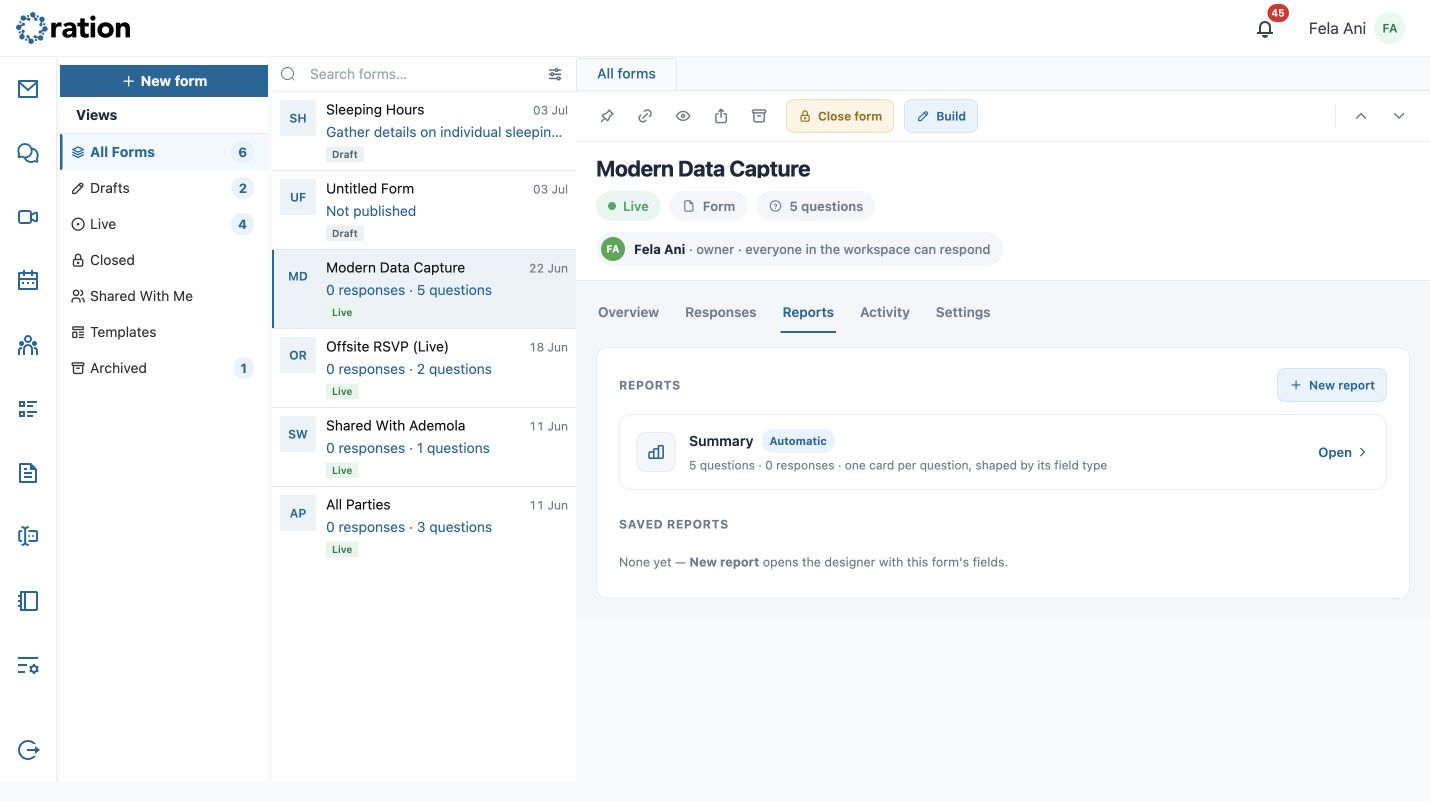Click the FA user avatar in header
Viewport: 1430px width, 801px height.
[x=1389, y=28]
